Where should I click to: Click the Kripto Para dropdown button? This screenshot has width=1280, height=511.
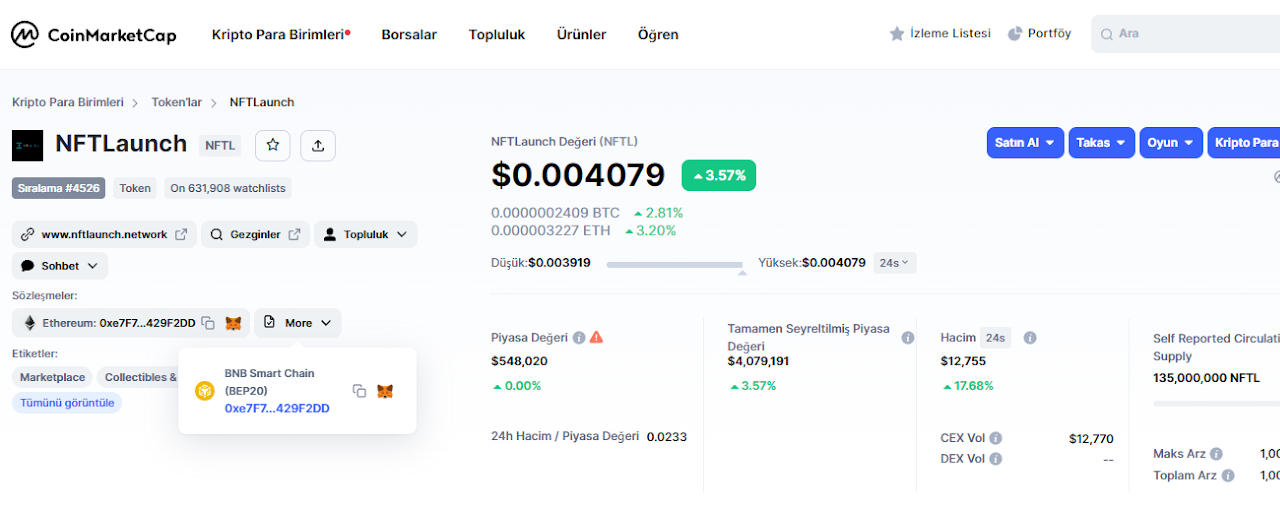[1244, 143]
